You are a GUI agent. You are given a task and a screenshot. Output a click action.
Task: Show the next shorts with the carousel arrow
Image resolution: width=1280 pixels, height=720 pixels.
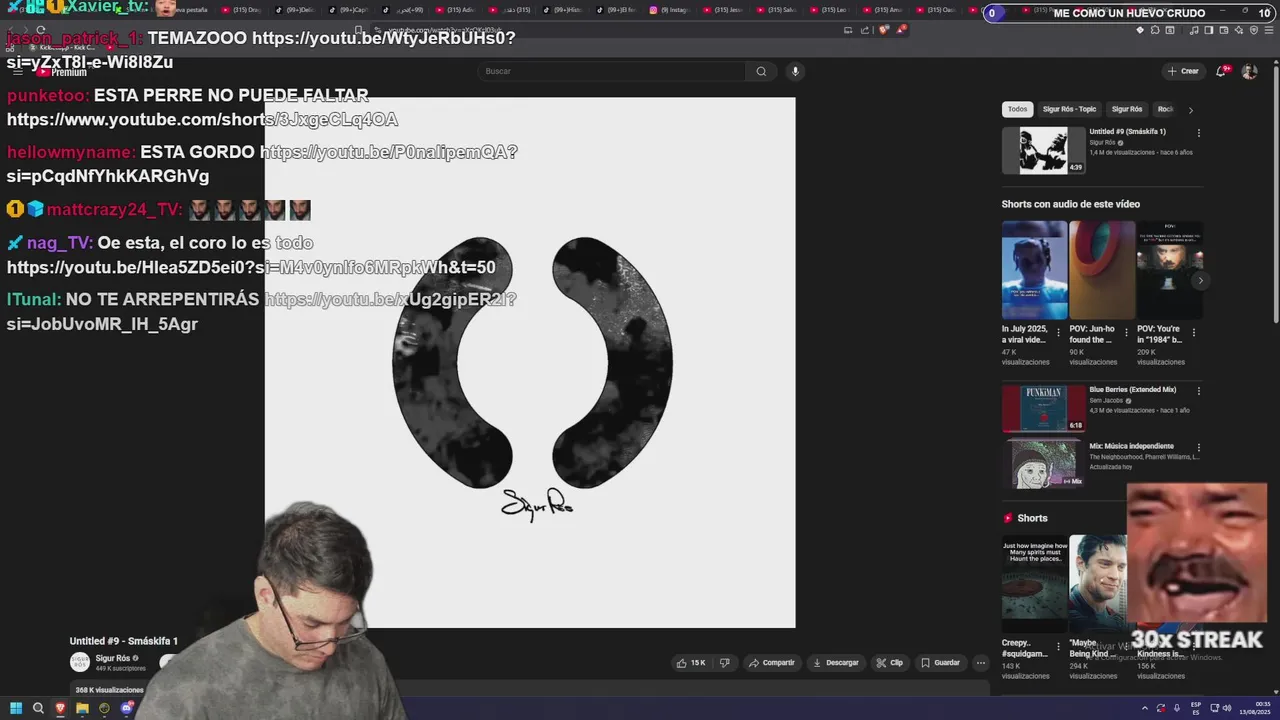pos(1200,281)
